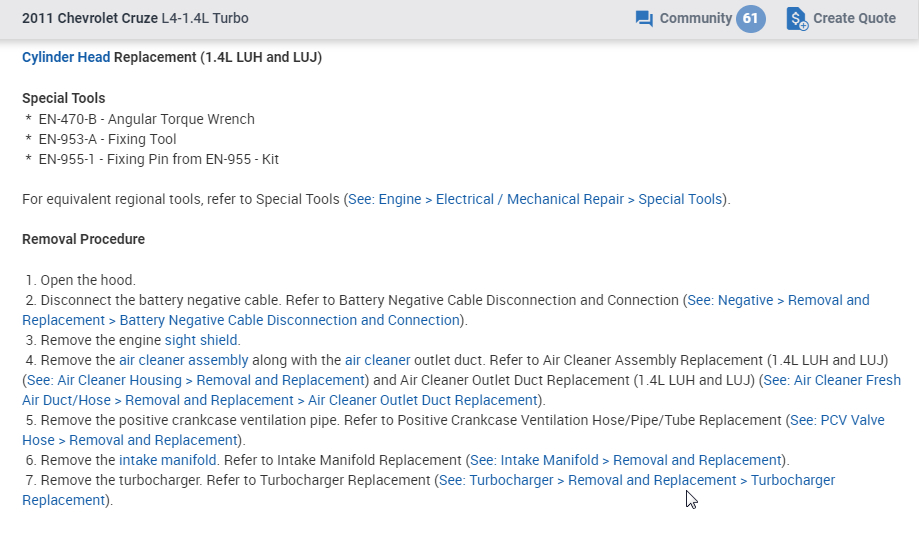Click the air cleaner outlet duct link
This screenshot has height=545, width=919.
coord(377,360)
